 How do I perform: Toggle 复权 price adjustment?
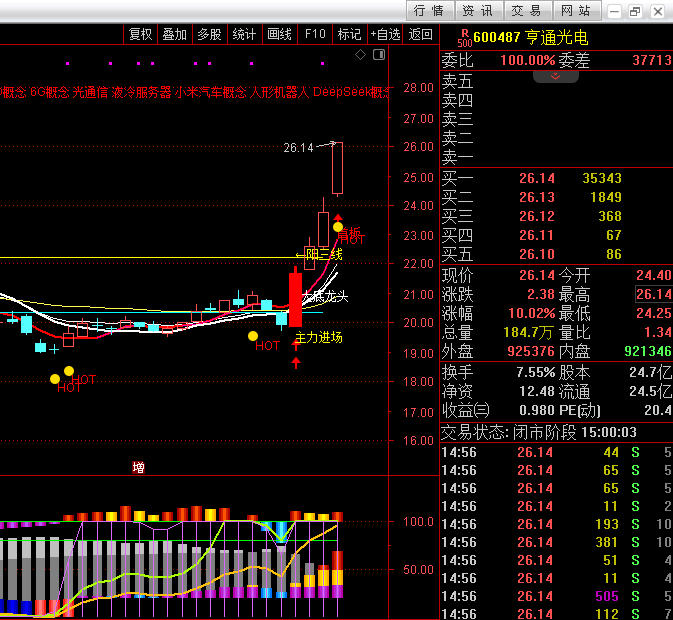pyautogui.click(x=140, y=34)
